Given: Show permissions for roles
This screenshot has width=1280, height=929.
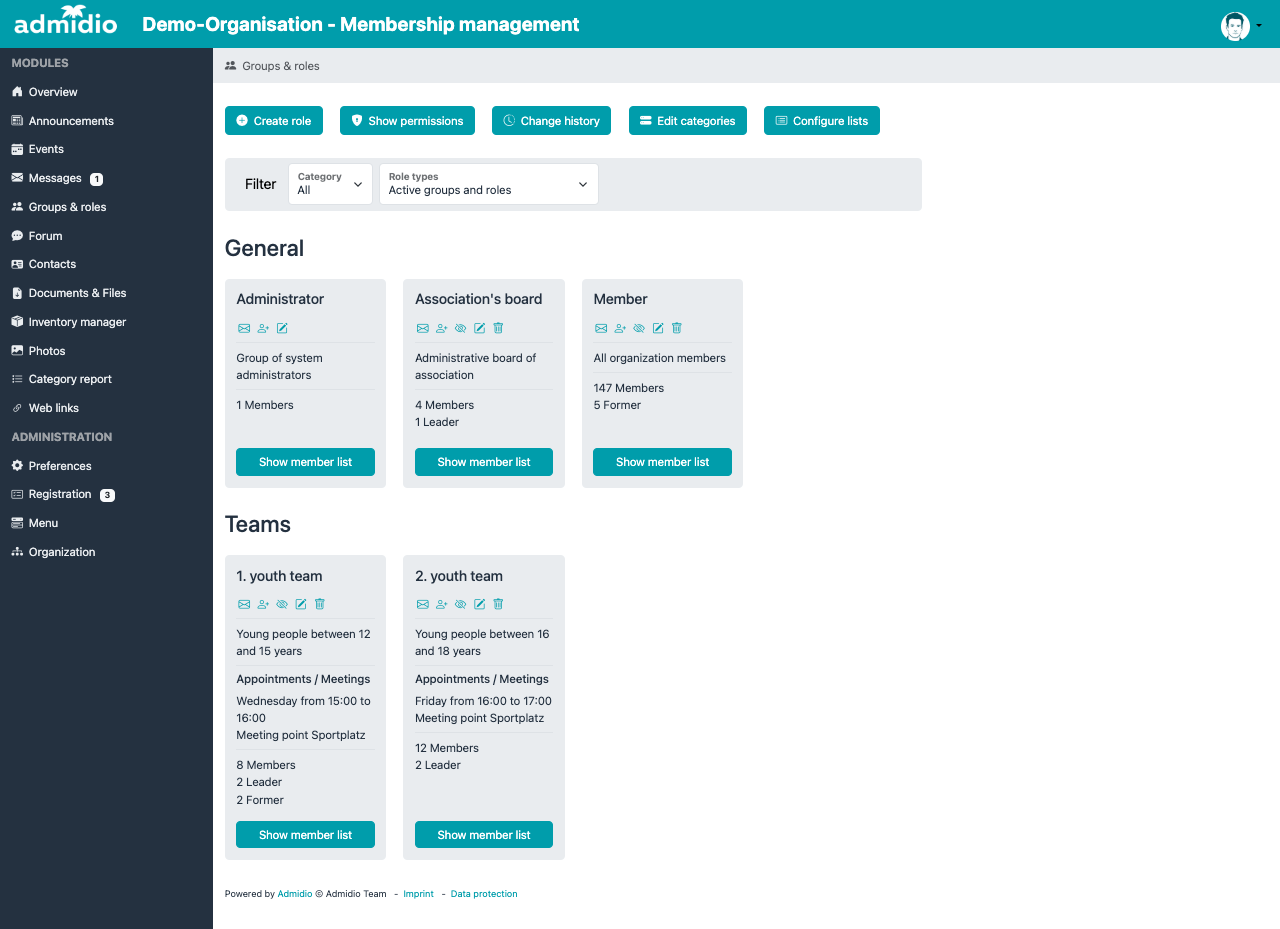Looking at the screenshot, I should tap(407, 121).
